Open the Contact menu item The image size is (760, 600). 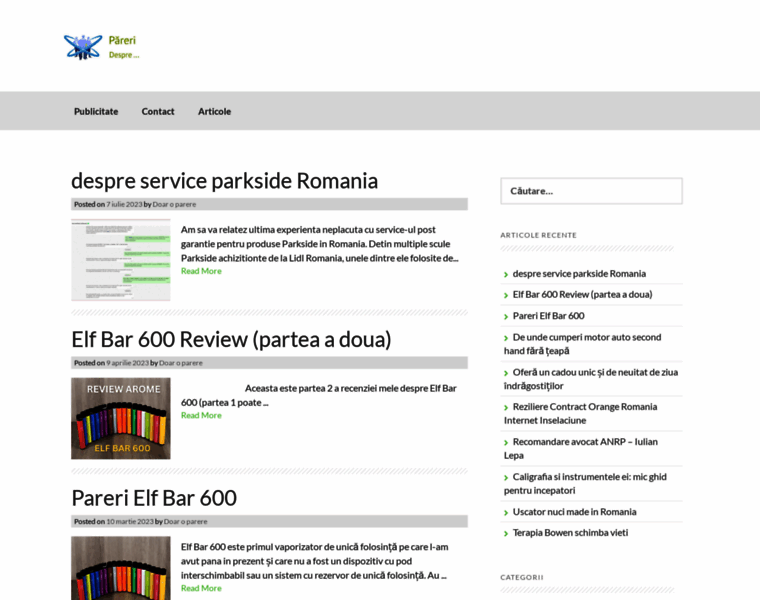[158, 111]
